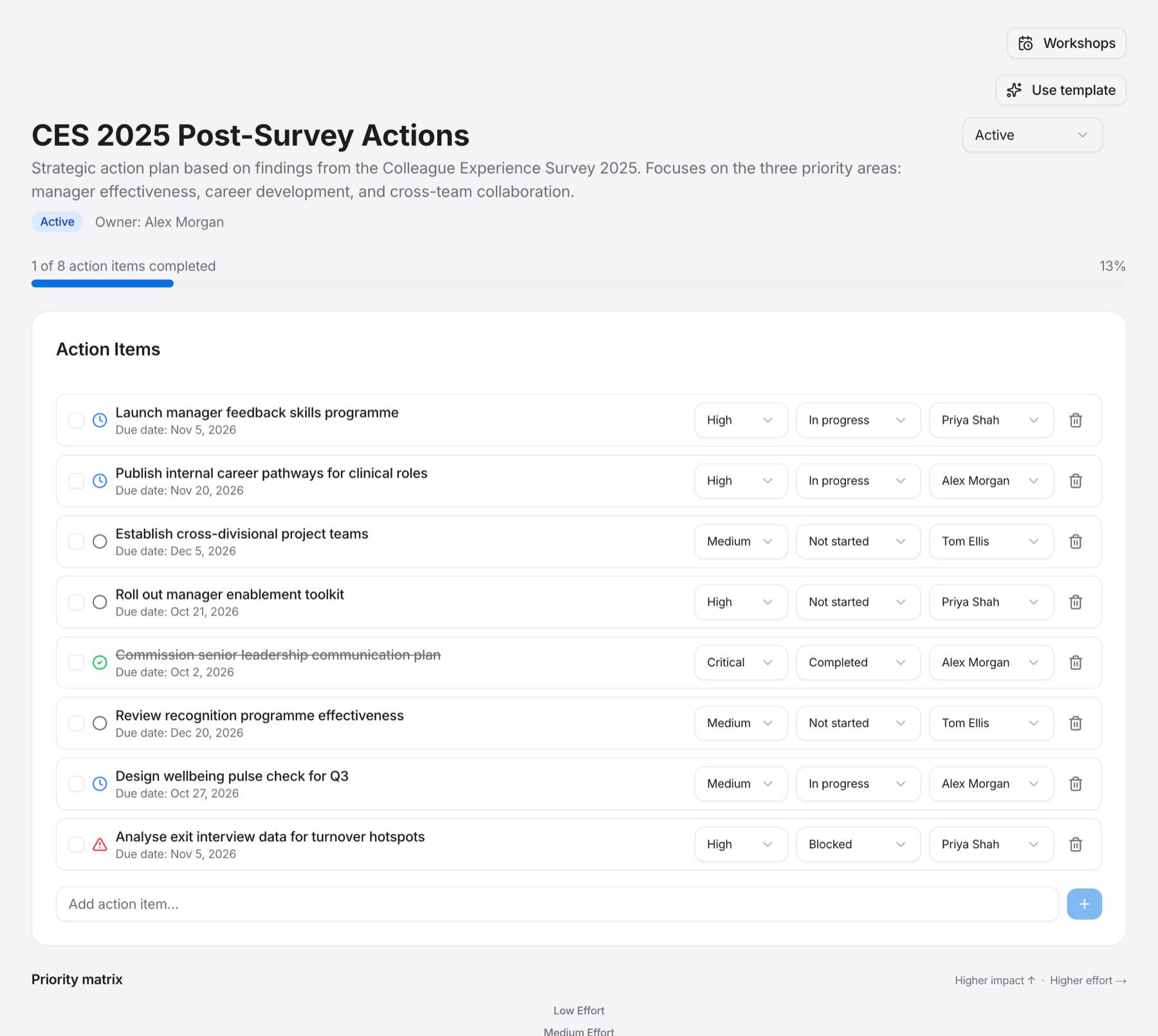Check the box for Roll out manager enablement toolkit
The width and height of the screenshot is (1158, 1036).
click(x=77, y=602)
